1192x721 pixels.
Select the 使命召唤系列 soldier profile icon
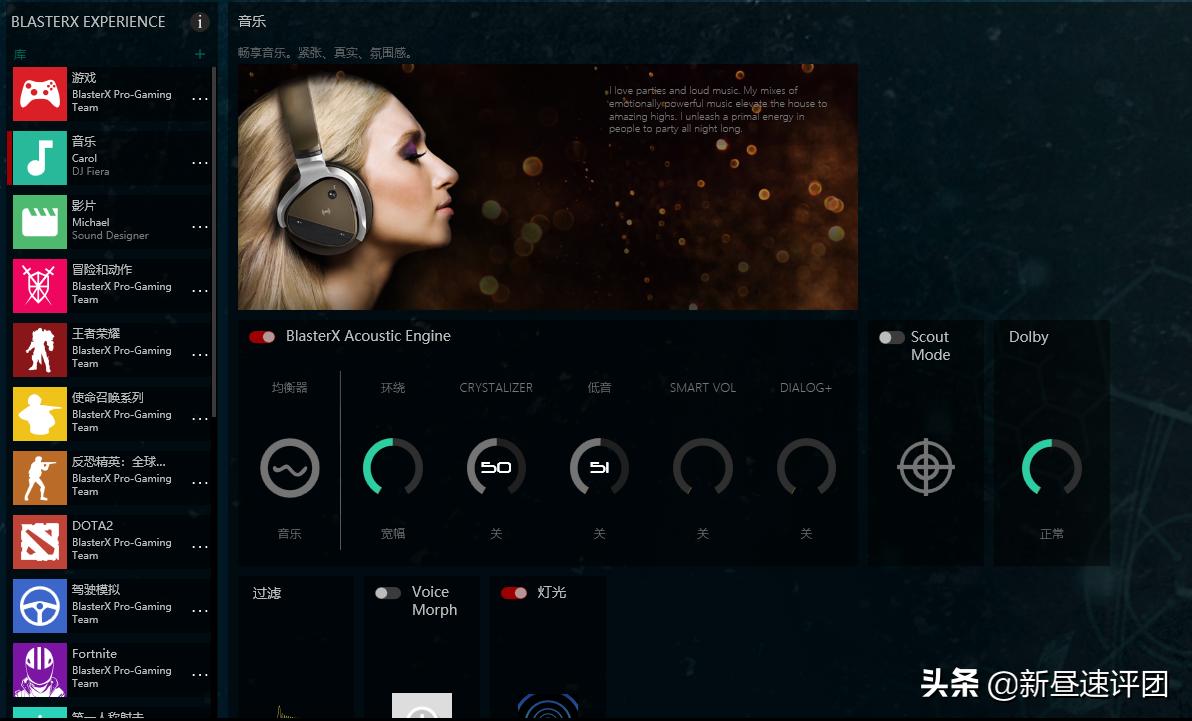pyautogui.click(x=40, y=414)
